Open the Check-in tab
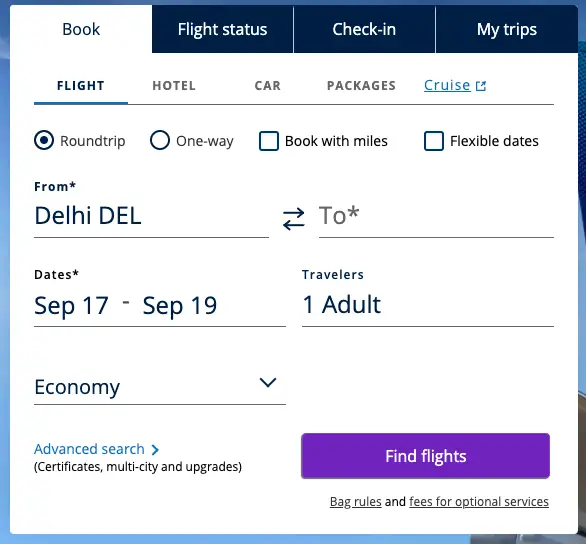This screenshot has height=544, width=586. click(364, 29)
